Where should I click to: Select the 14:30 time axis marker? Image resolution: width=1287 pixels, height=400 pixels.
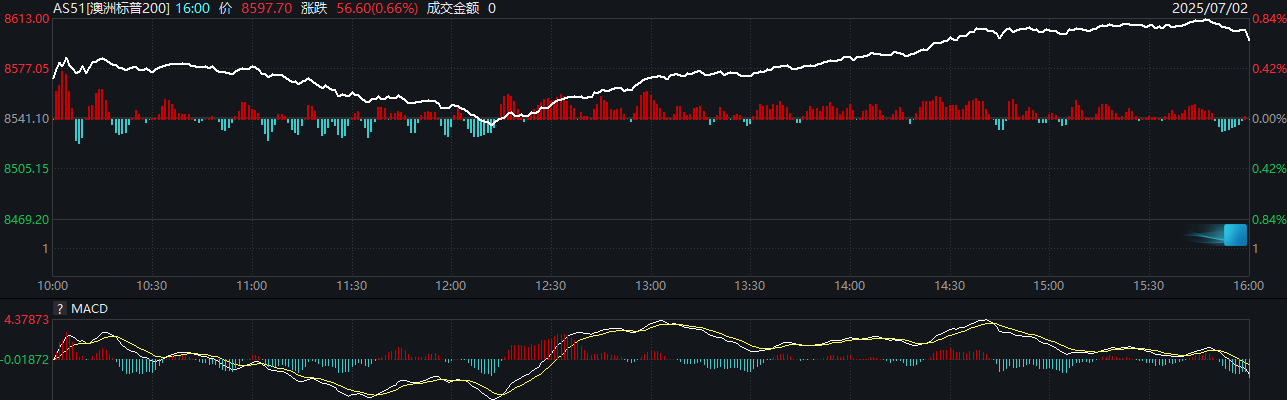click(x=949, y=286)
